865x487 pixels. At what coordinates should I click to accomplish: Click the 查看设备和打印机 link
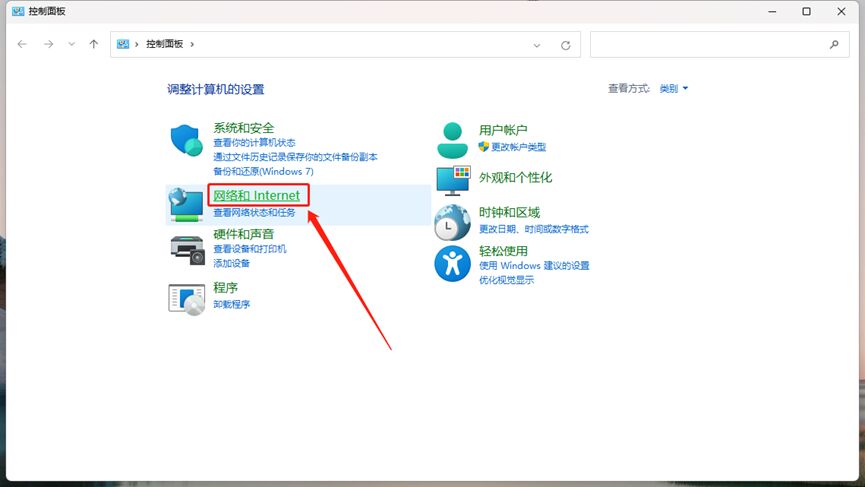click(250, 249)
